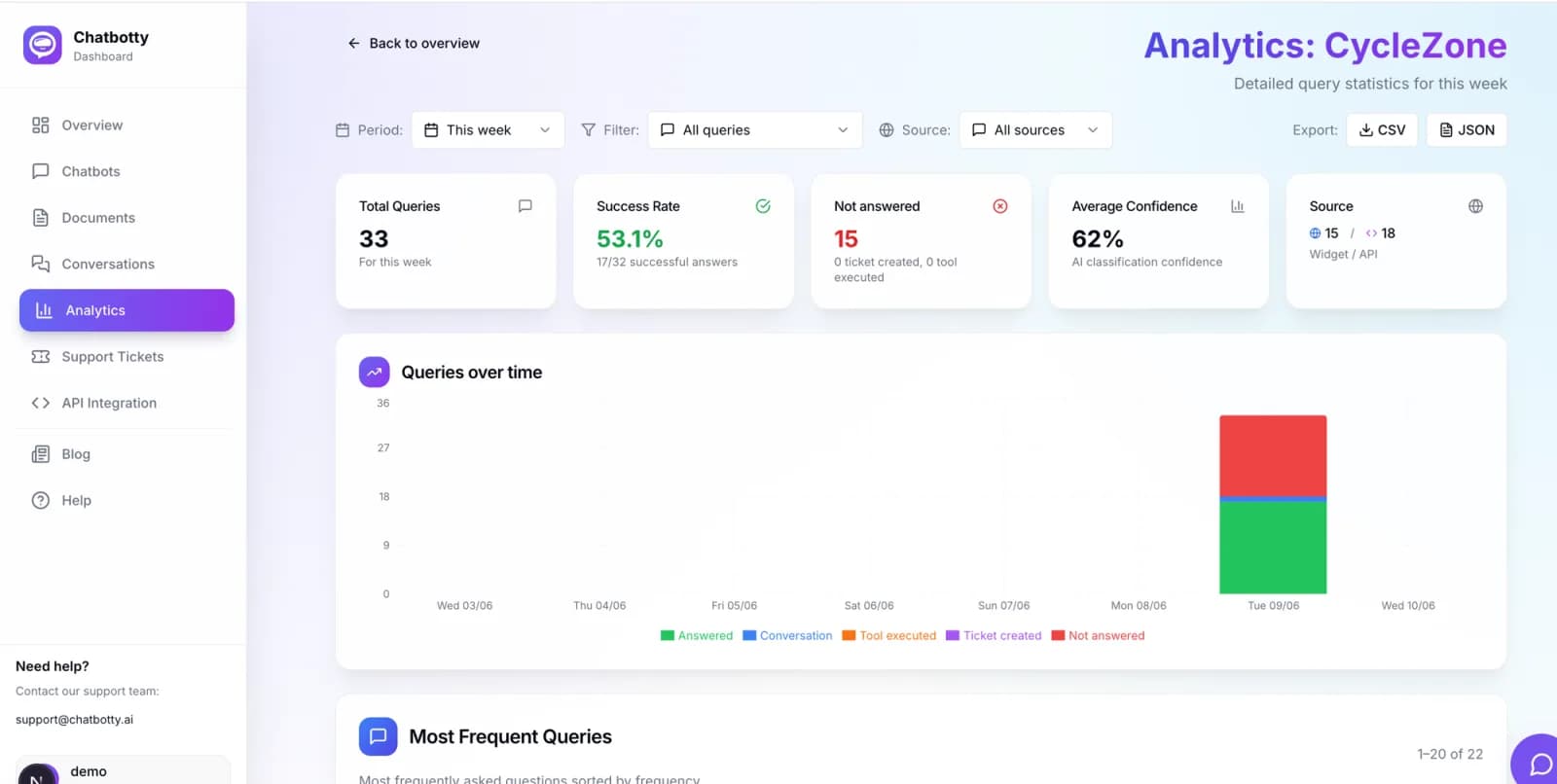
Task: Click the 53.1% success rate value
Action: coord(630,239)
